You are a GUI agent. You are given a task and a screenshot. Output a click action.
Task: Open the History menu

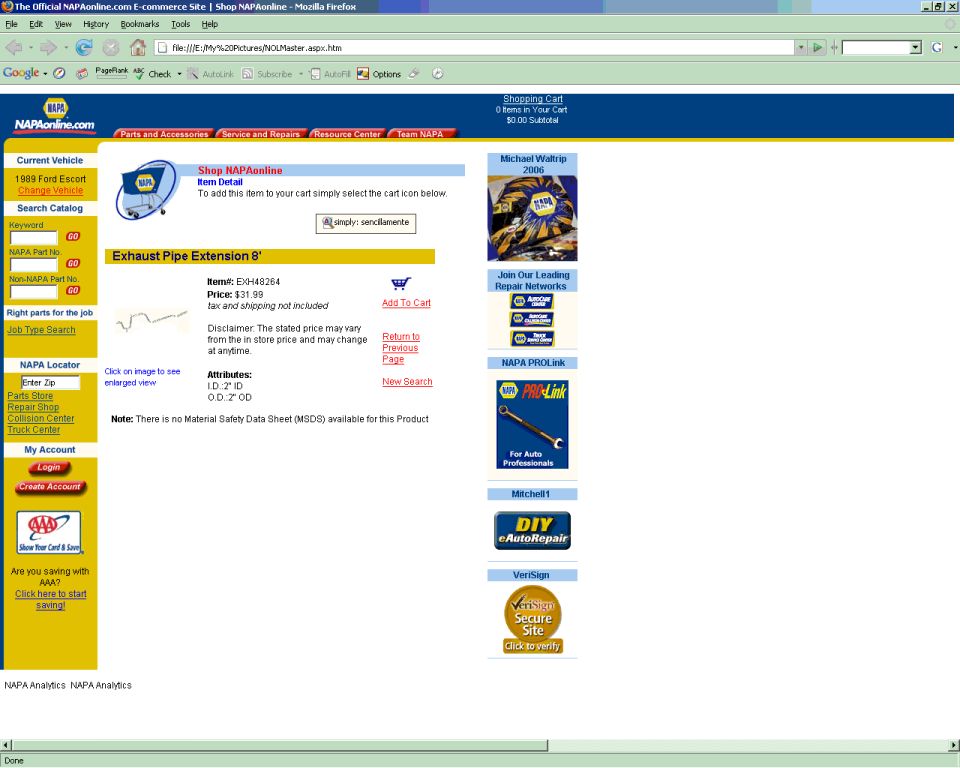[96, 24]
